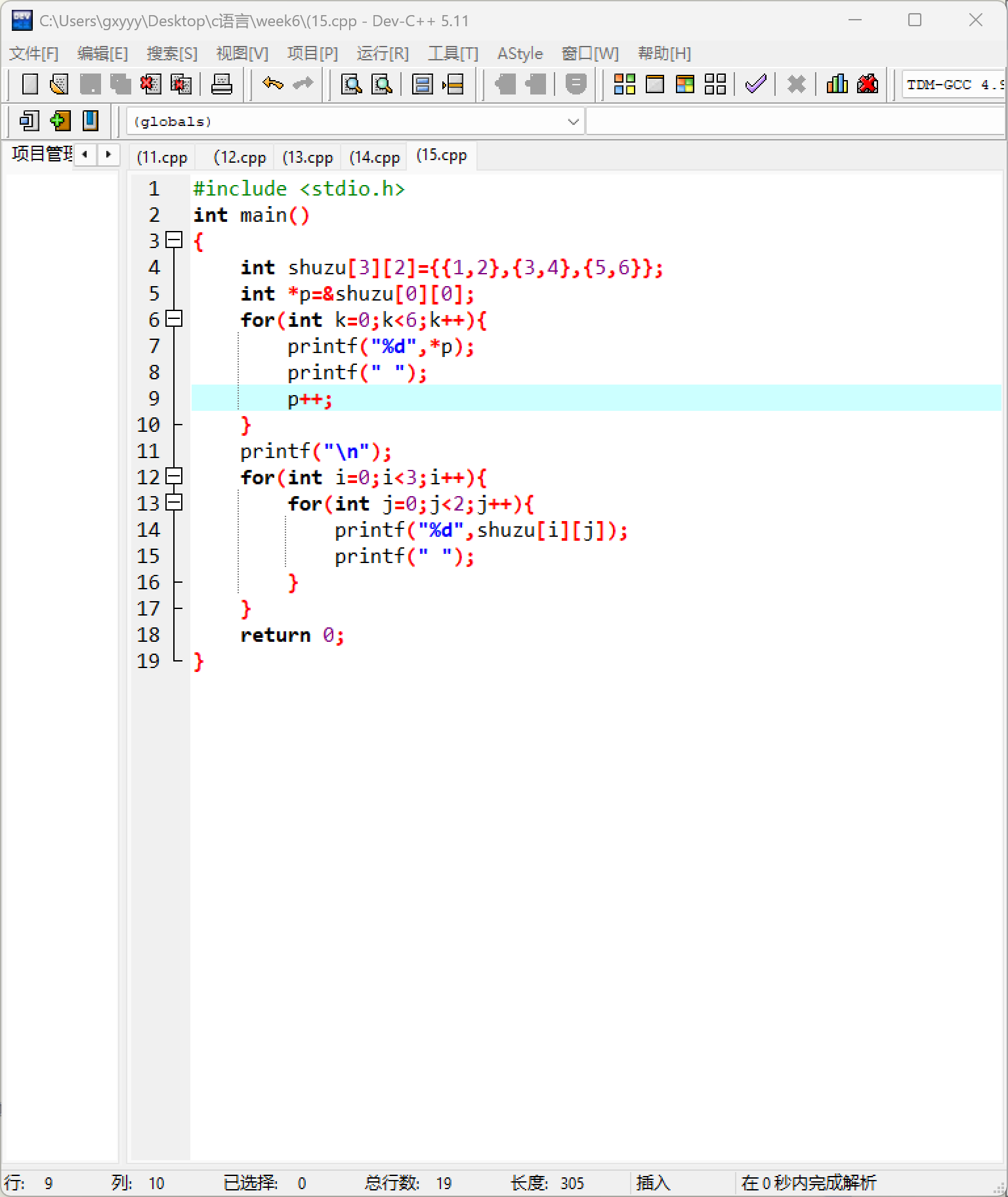
Task: Click the empty function selector field
Action: click(796, 121)
